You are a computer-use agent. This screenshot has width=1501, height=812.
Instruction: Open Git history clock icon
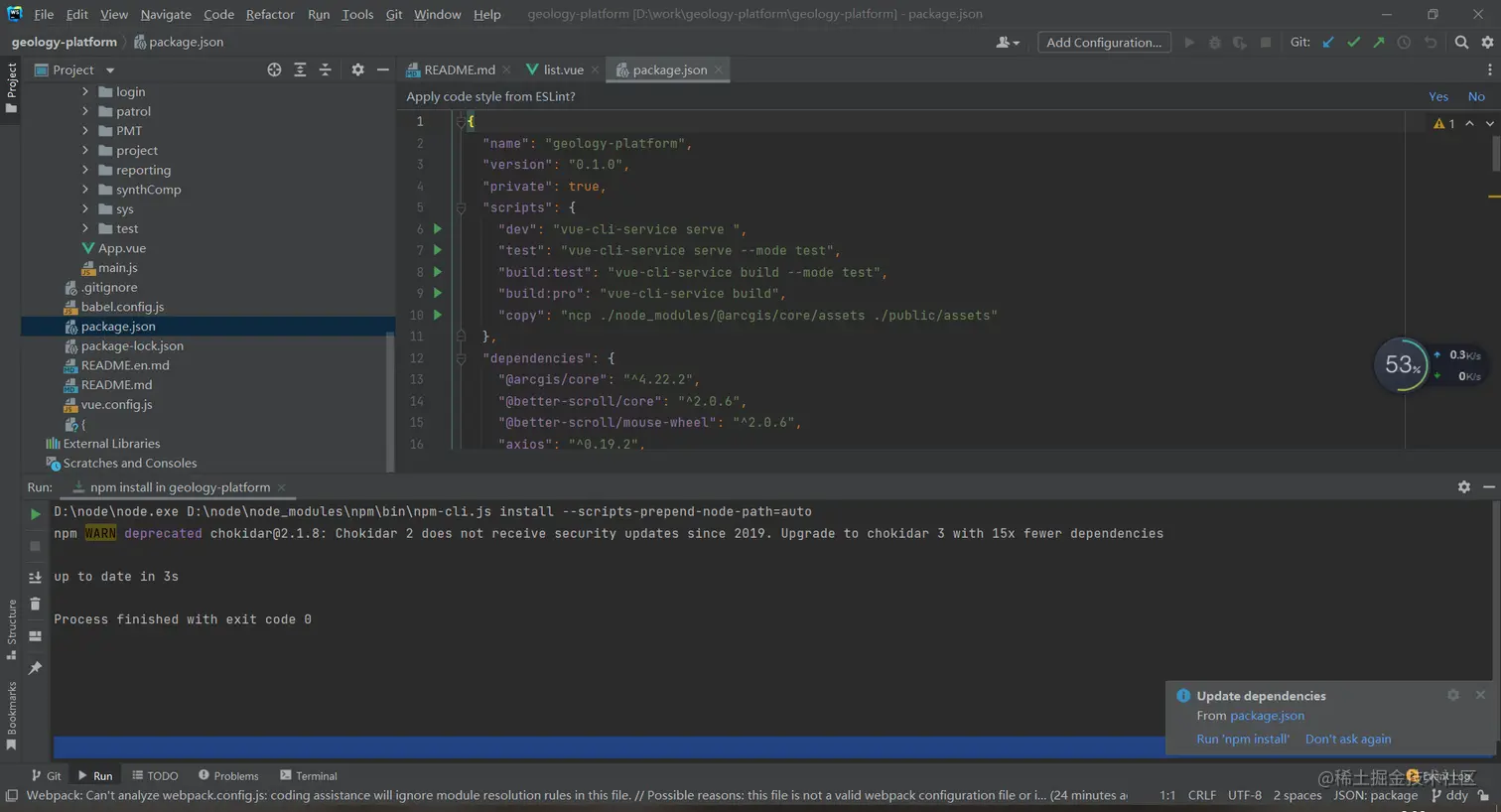point(1404,42)
